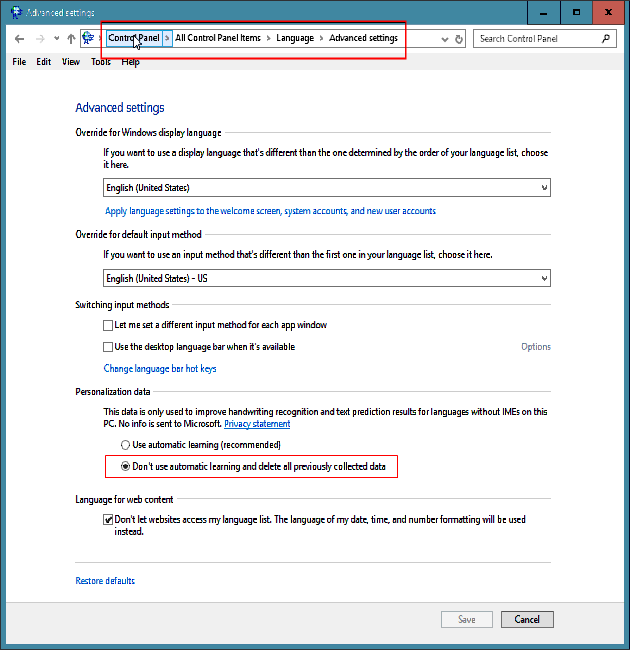
Task: Open the Help menu
Action: pyautogui.click(x=130, y=62)
